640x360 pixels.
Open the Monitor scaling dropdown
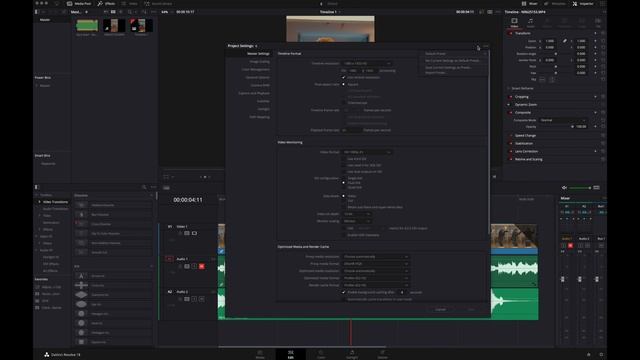(357, 221)
